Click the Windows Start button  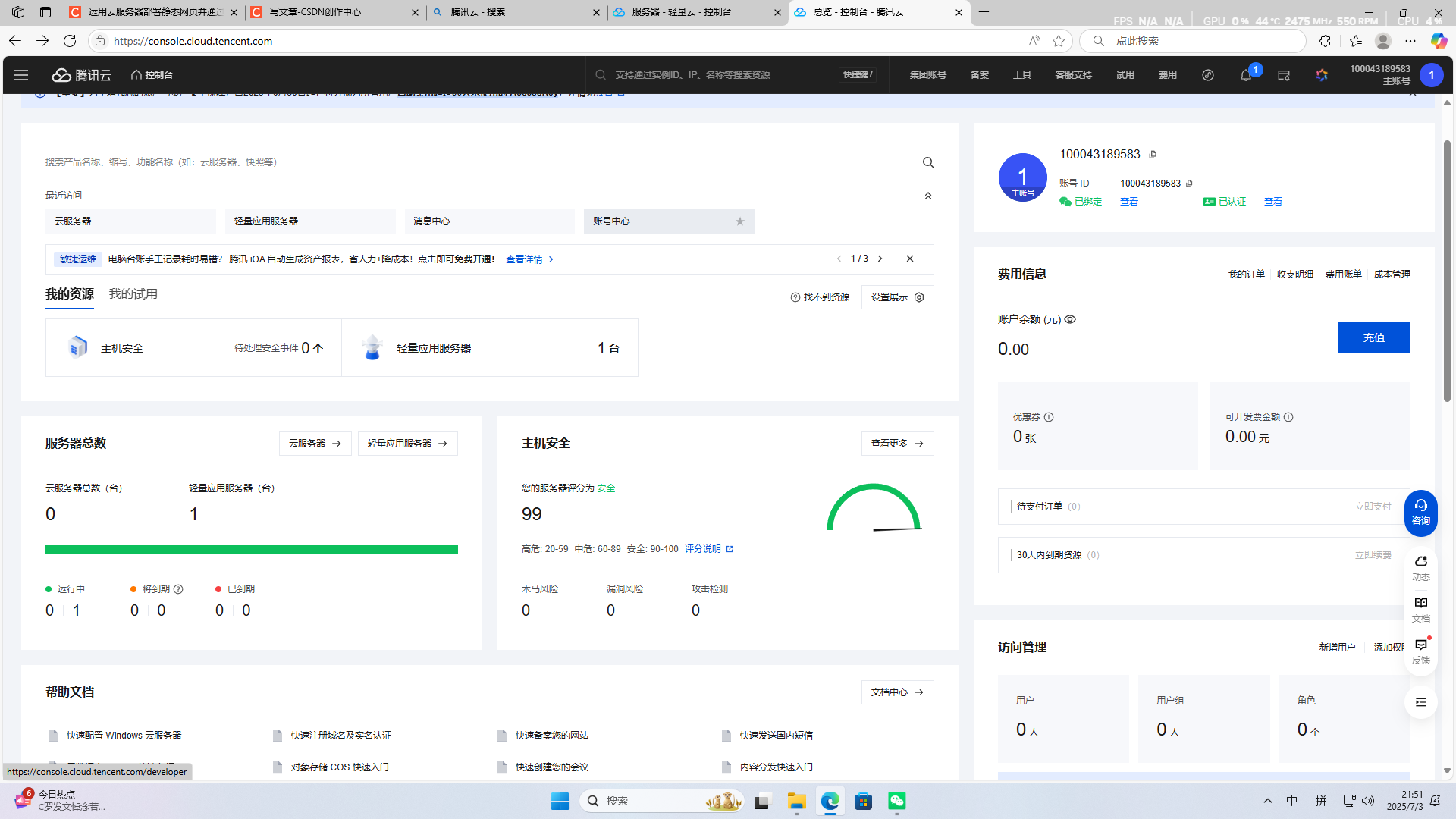click(560, 801)
